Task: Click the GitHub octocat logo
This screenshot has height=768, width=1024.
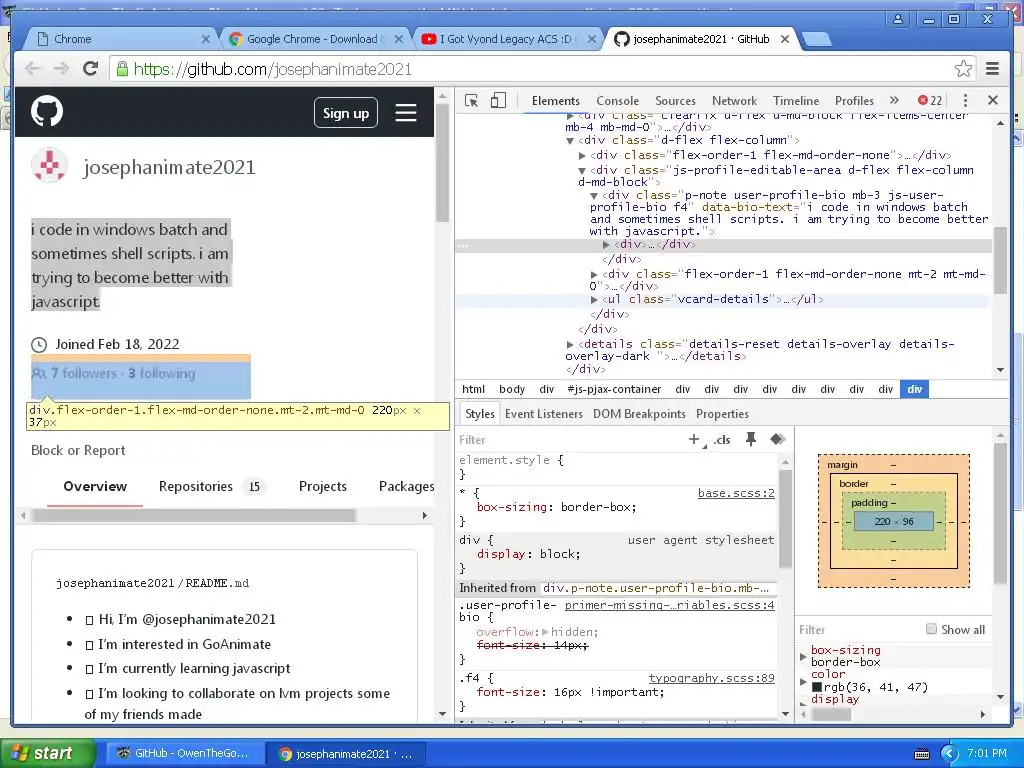Action: (47, 111)
